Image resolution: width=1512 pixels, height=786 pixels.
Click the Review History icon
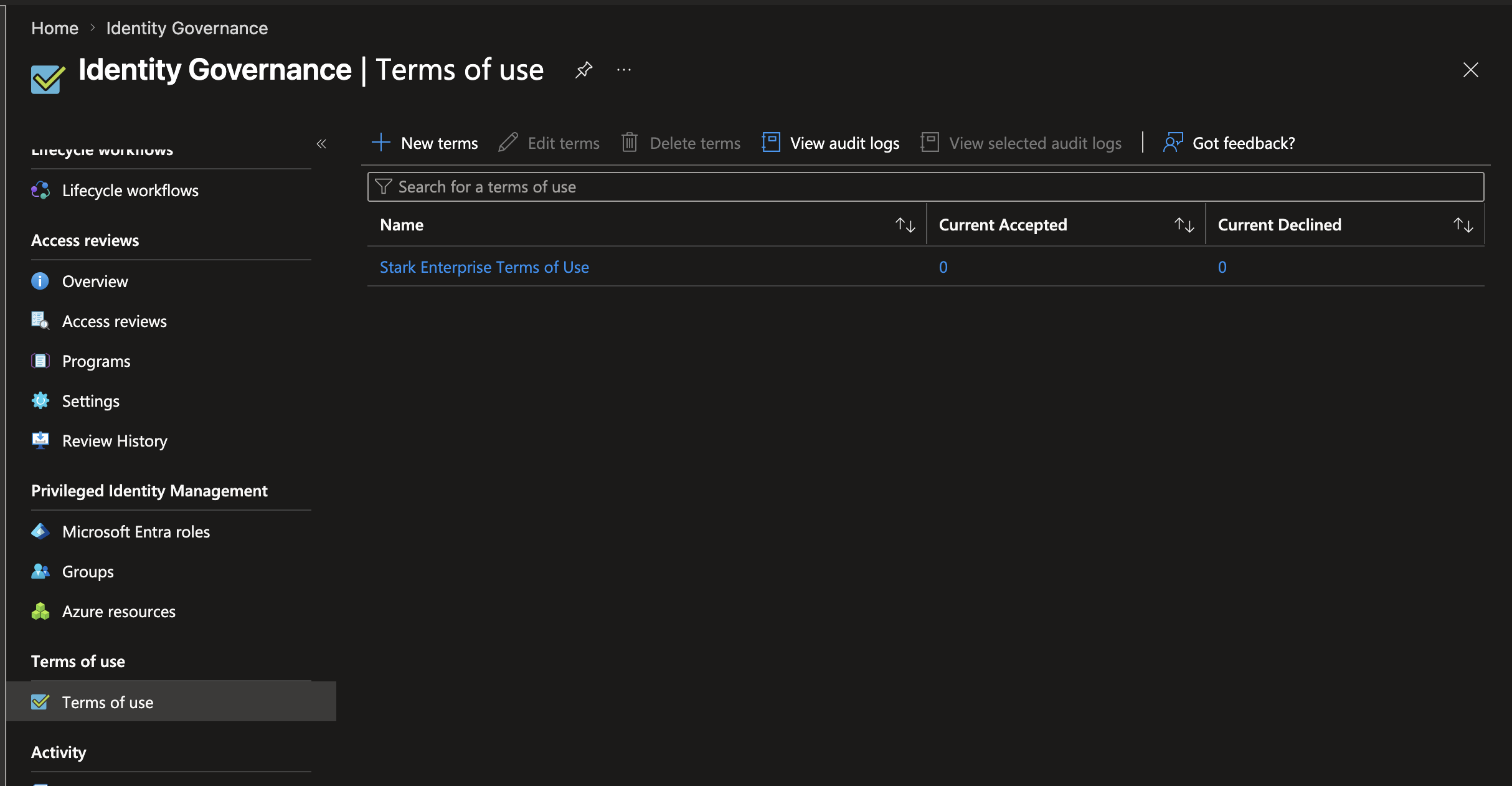pos(40,440)
